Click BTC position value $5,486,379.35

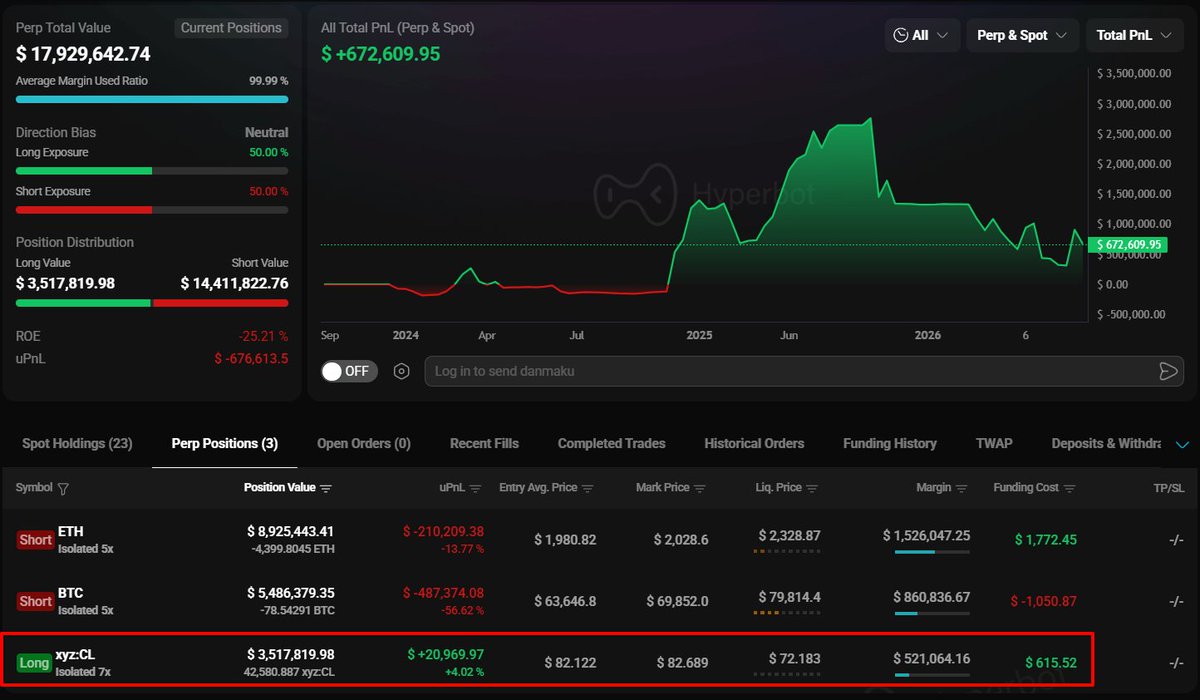click(x=291, y=593)
